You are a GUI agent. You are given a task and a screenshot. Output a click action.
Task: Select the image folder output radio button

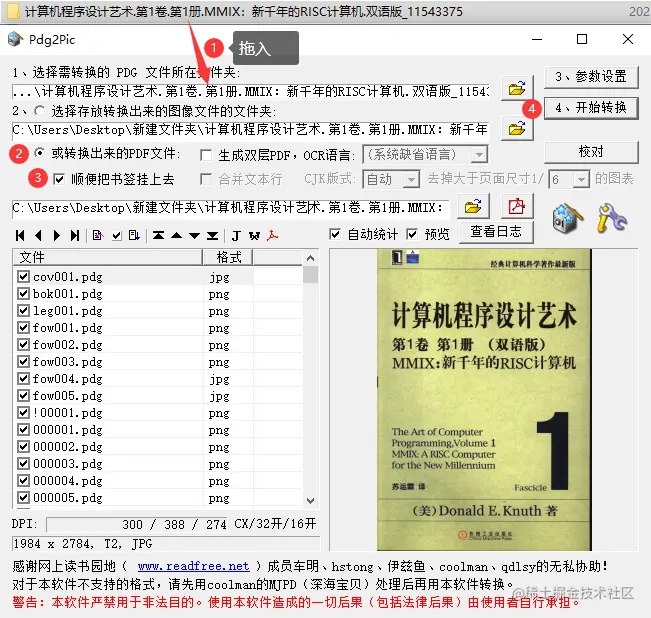[40, 111]
